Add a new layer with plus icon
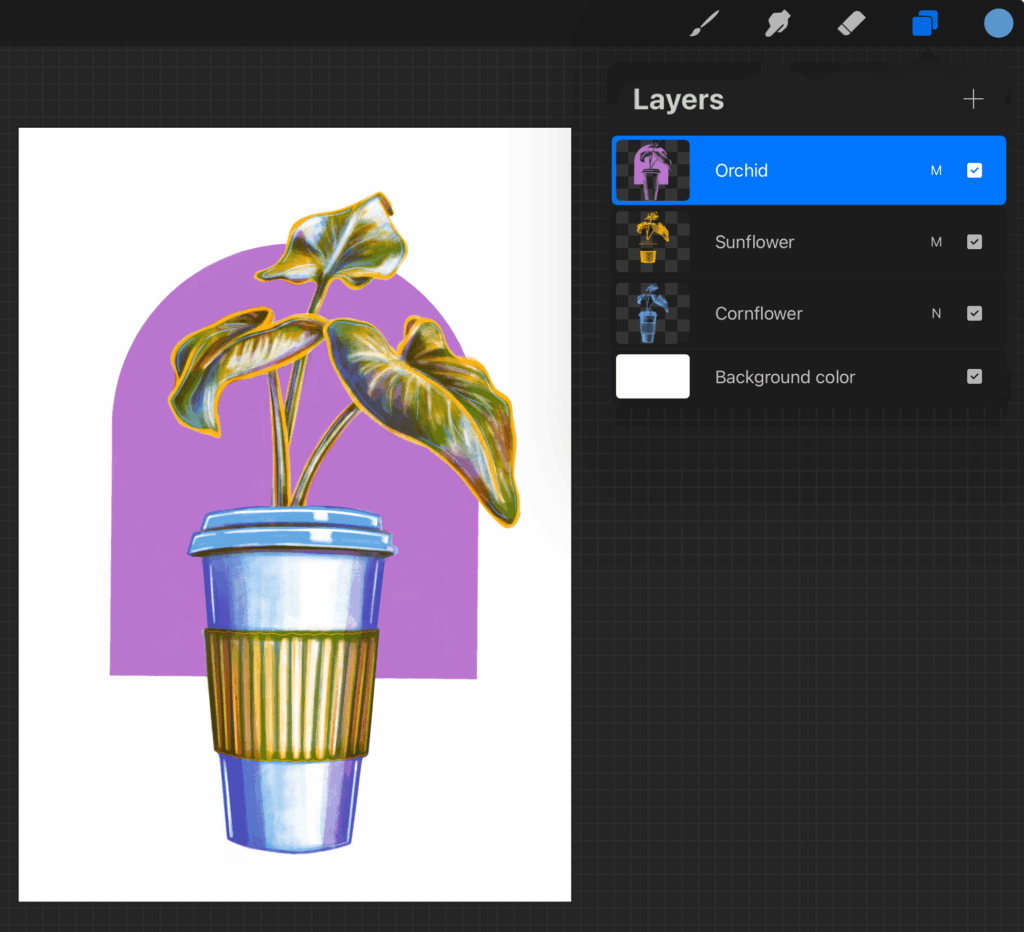The image size is (1024, 932). [x=973, y=99]
